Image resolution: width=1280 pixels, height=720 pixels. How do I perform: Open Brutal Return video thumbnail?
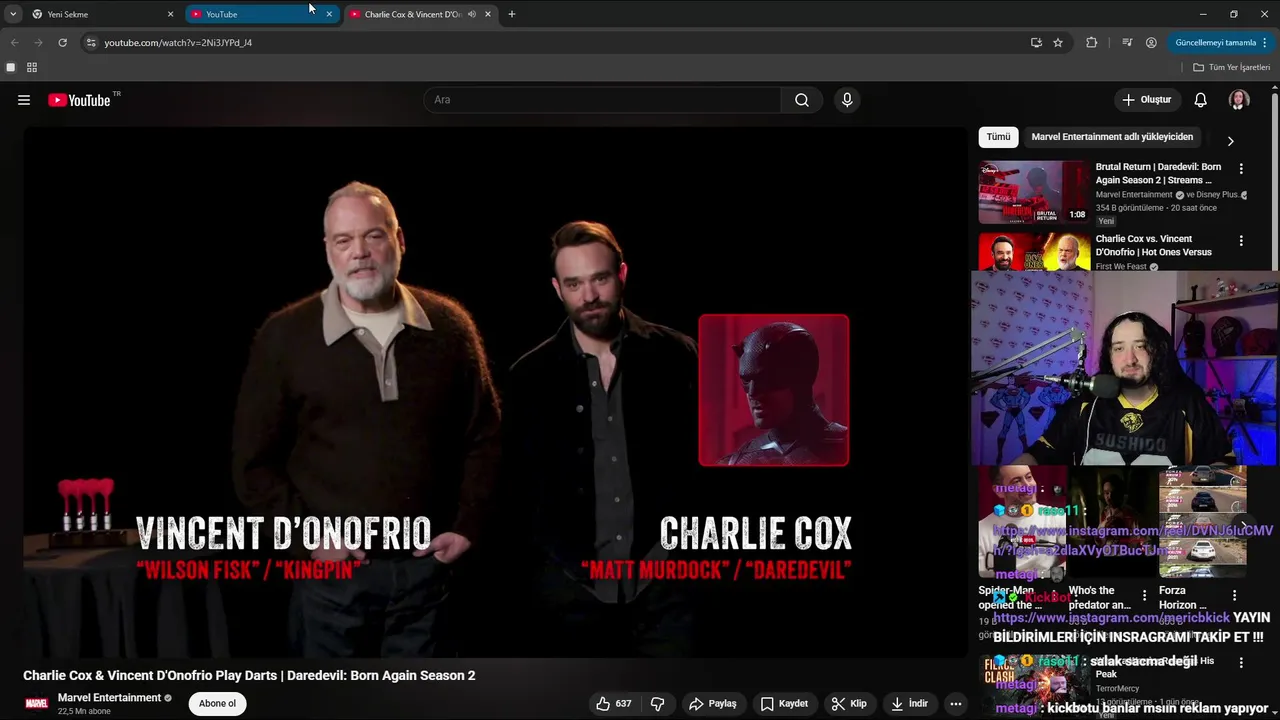tap(1034, 193)
